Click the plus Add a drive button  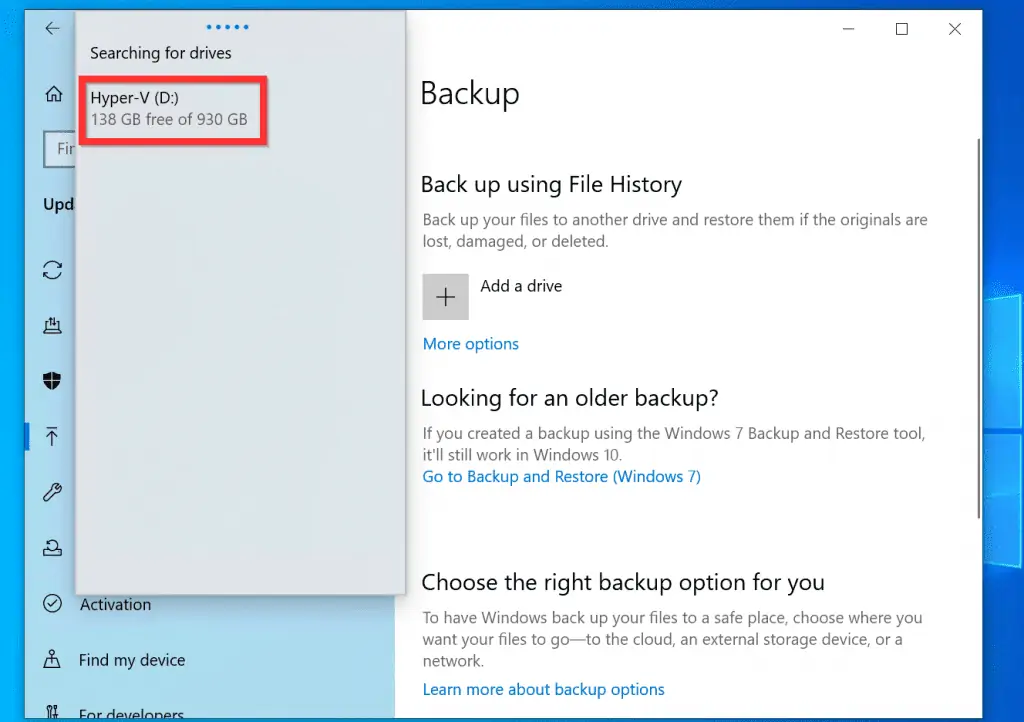tap(445, 297)
